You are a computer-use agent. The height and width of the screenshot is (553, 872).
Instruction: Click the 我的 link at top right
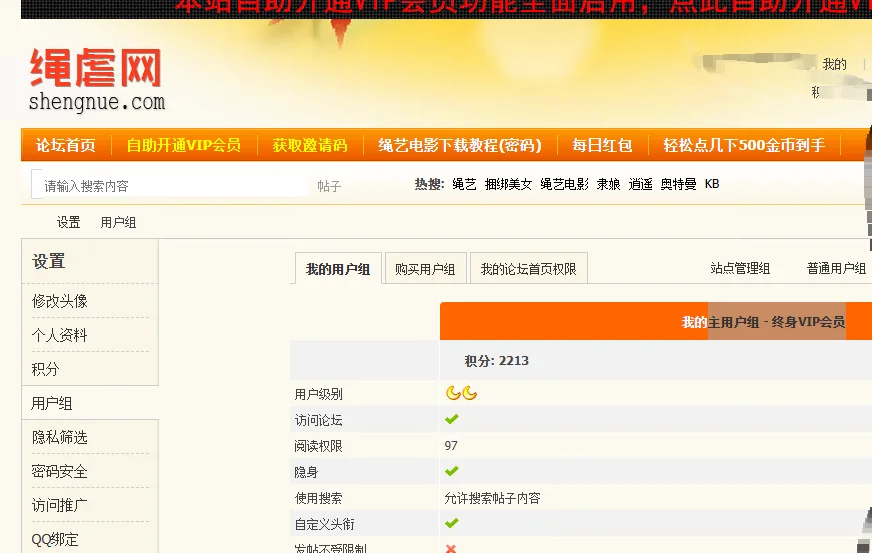click(x=834, y=65)
